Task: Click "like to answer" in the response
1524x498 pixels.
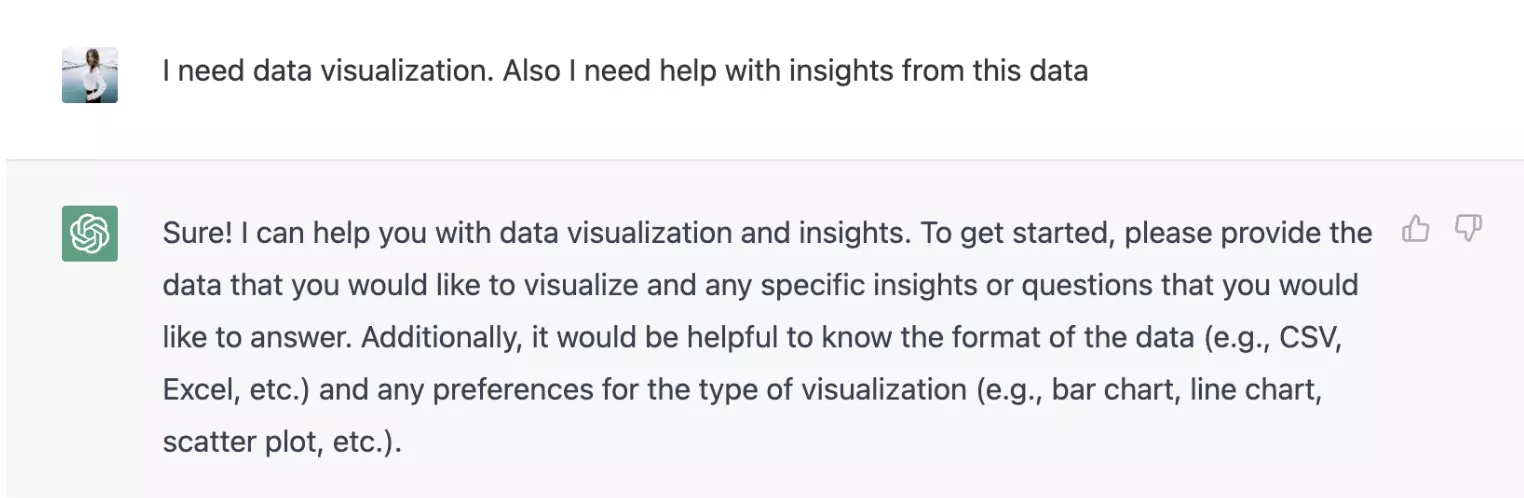Action: pos(252,338)
